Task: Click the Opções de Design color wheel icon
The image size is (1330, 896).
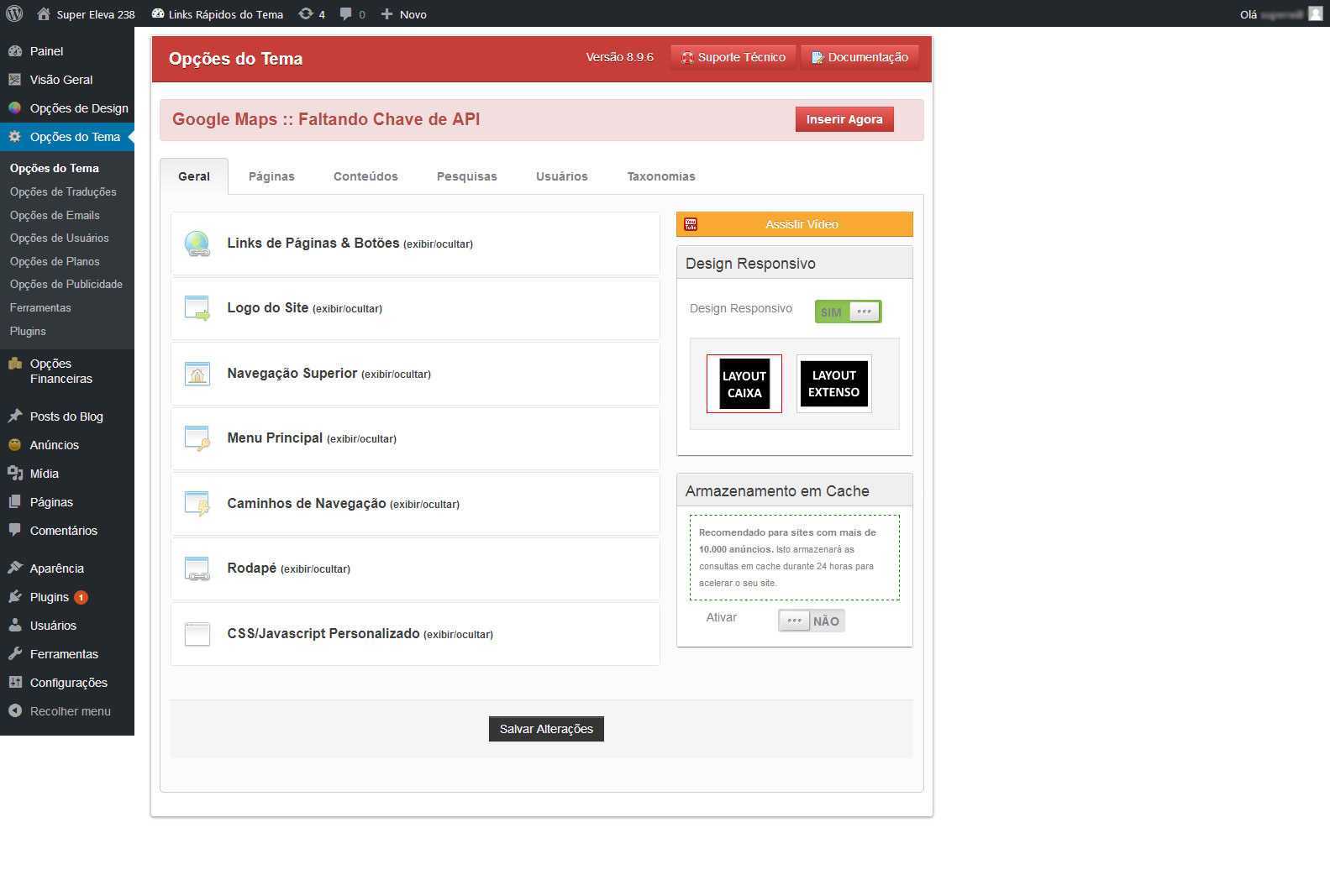Action: [x=14, y=108]
